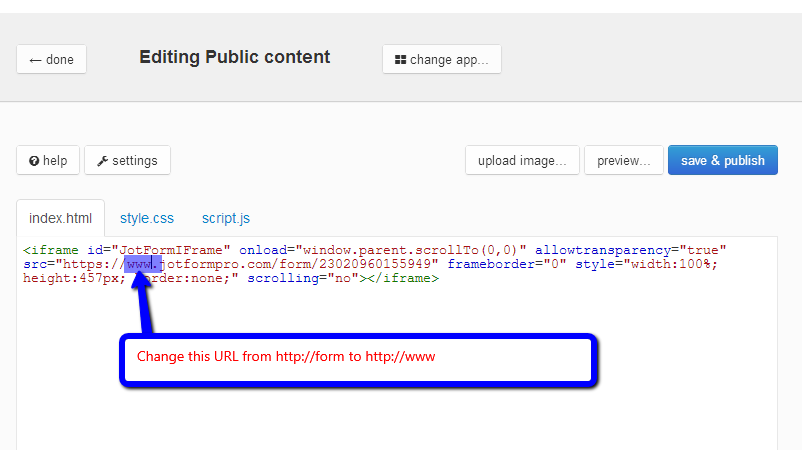Click the onload attribute in the code
804x450 pixels.
click(x=265, y=249)
